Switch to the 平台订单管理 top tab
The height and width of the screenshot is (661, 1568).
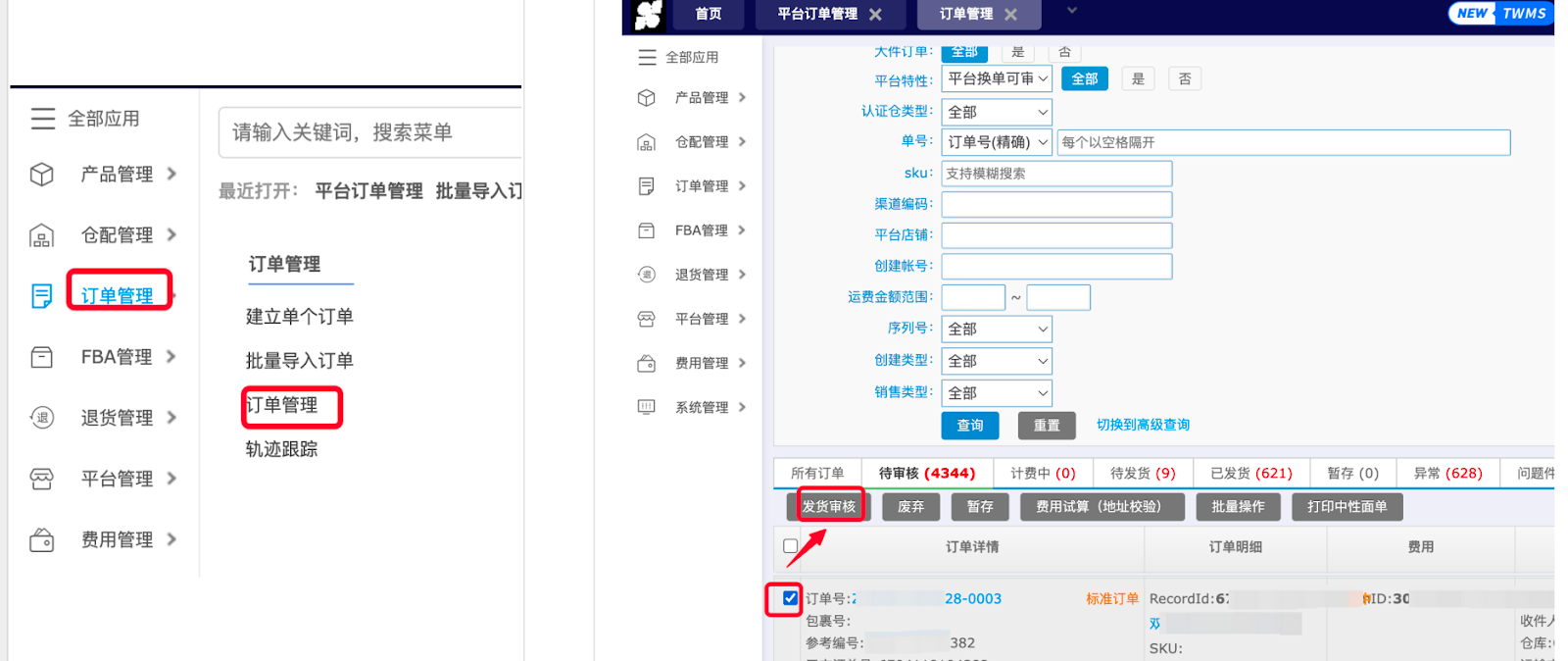tap(816, 14)
